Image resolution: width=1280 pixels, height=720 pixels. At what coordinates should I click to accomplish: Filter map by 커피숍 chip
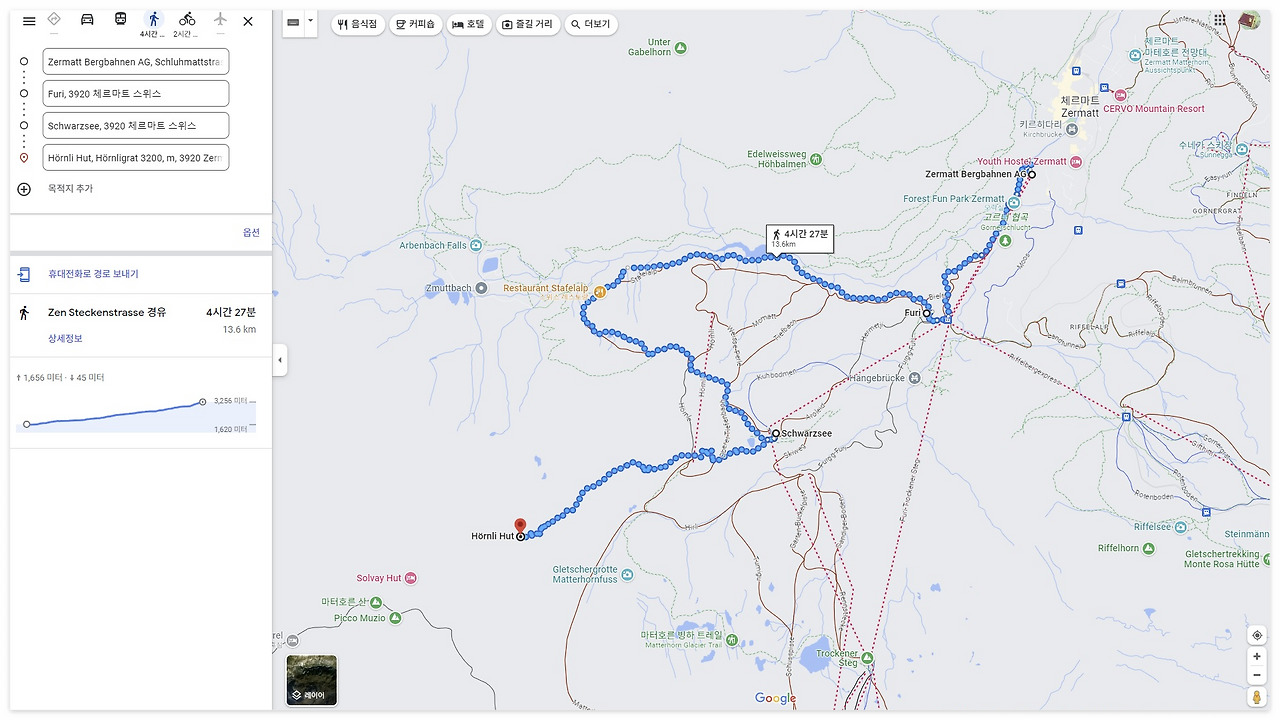(x=415, y=24)
